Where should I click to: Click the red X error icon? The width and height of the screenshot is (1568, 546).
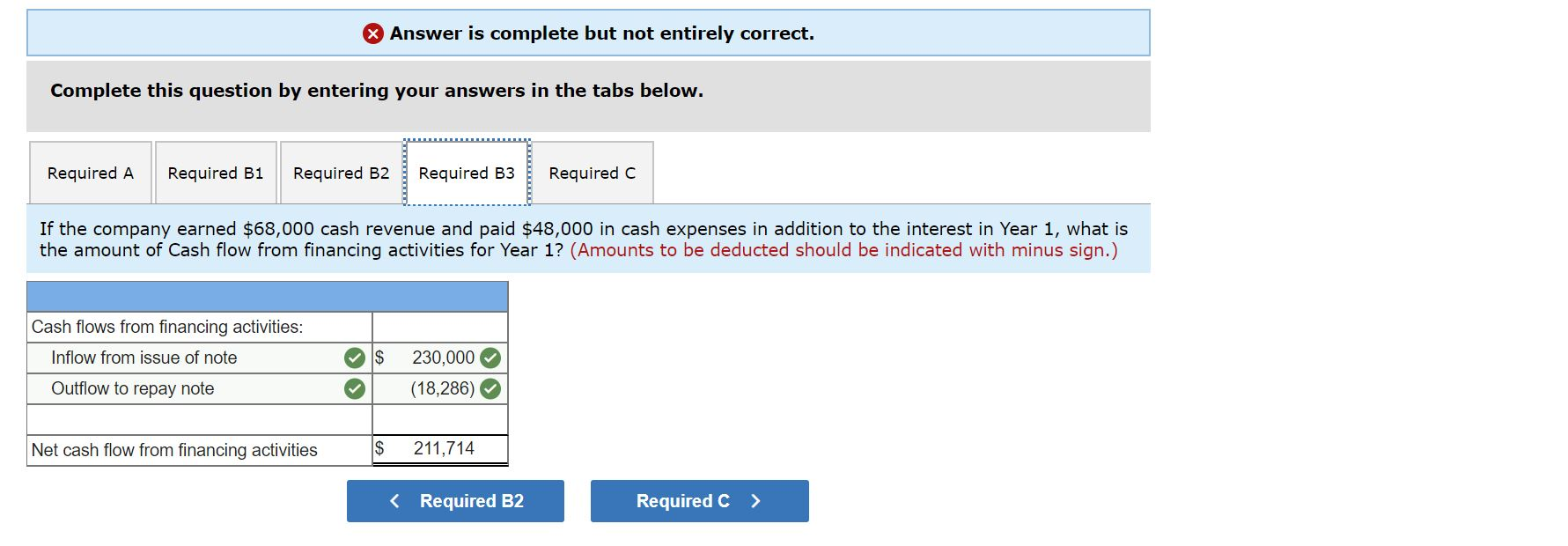click(x=372, y=33)
